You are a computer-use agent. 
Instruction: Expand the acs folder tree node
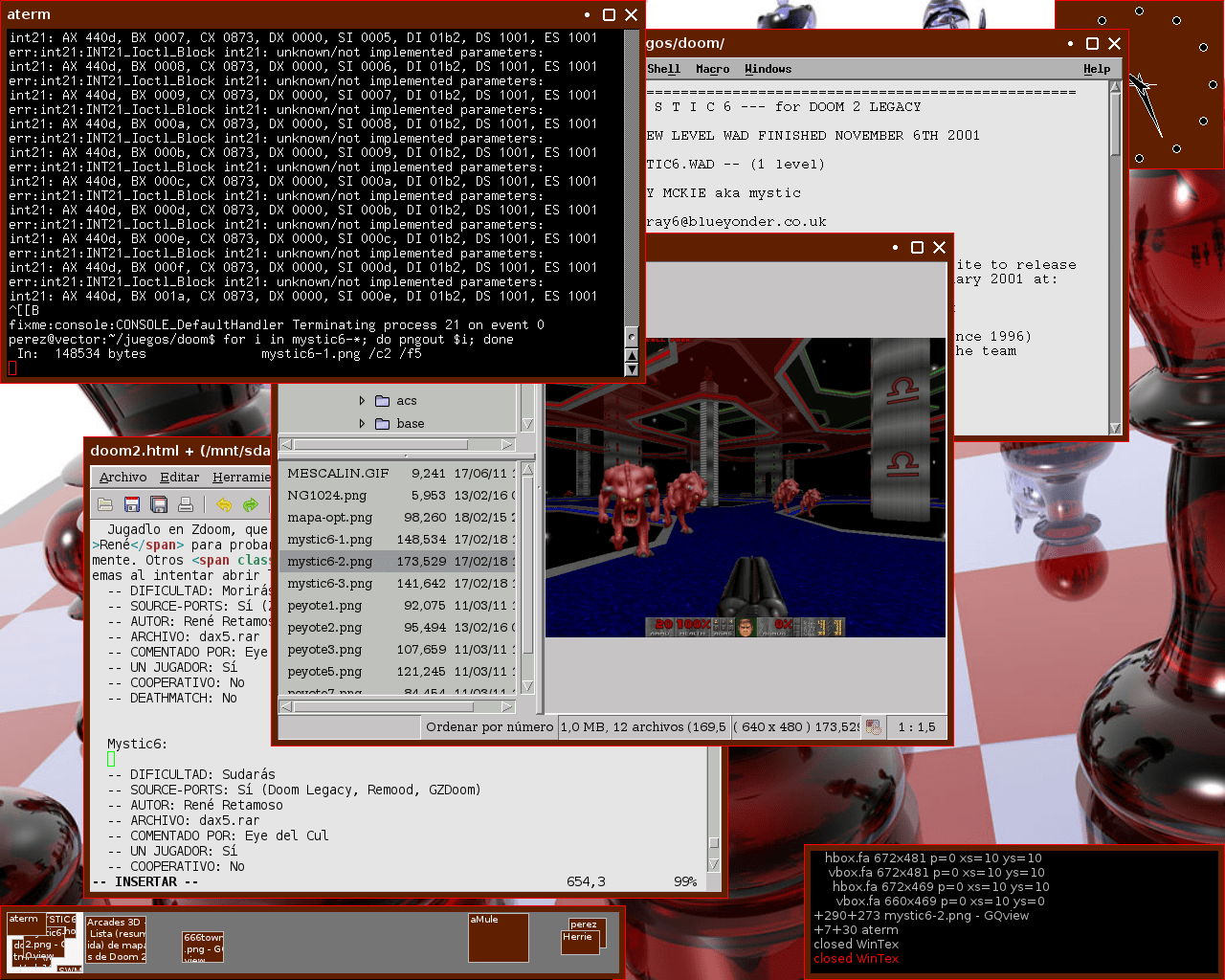(362, 401)
